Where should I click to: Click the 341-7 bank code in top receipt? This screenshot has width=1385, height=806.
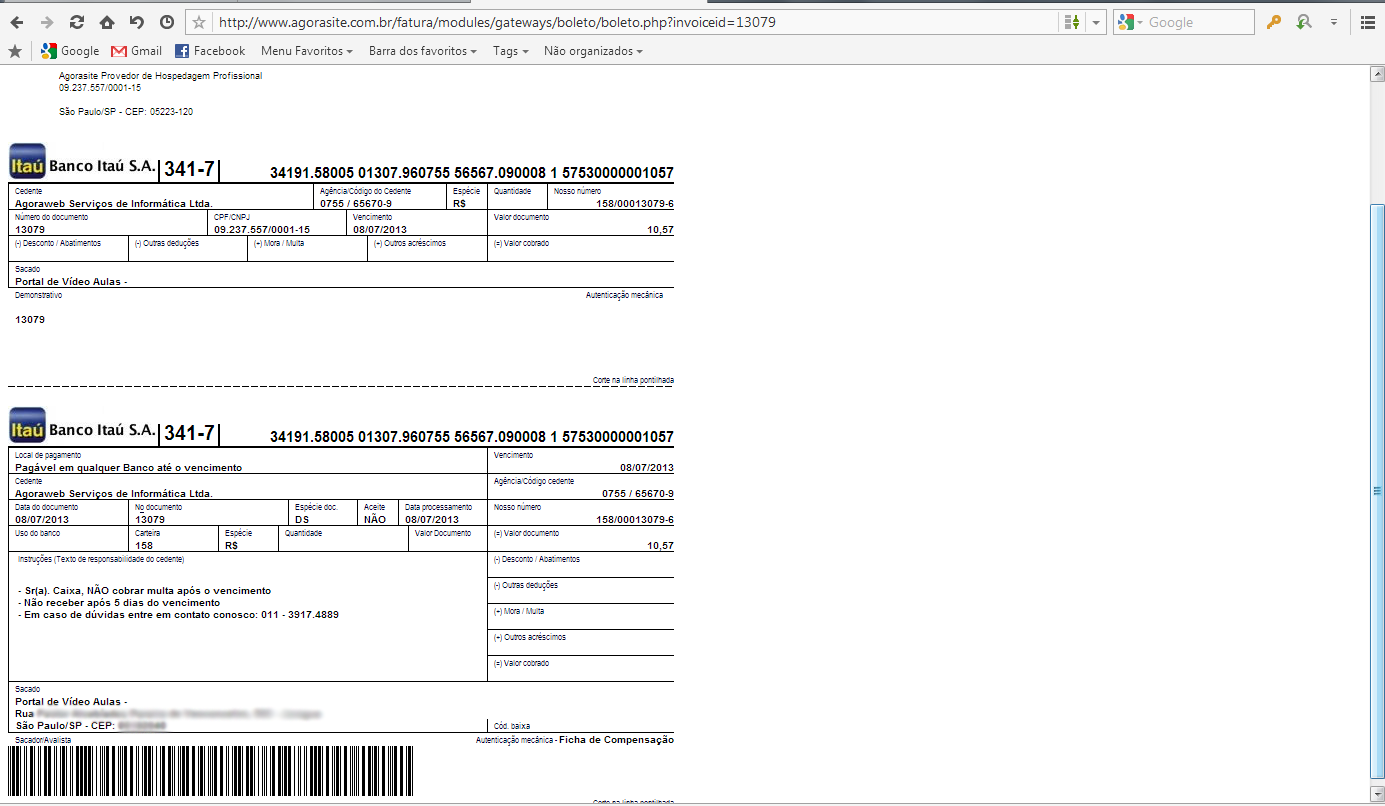click(189, 170)
